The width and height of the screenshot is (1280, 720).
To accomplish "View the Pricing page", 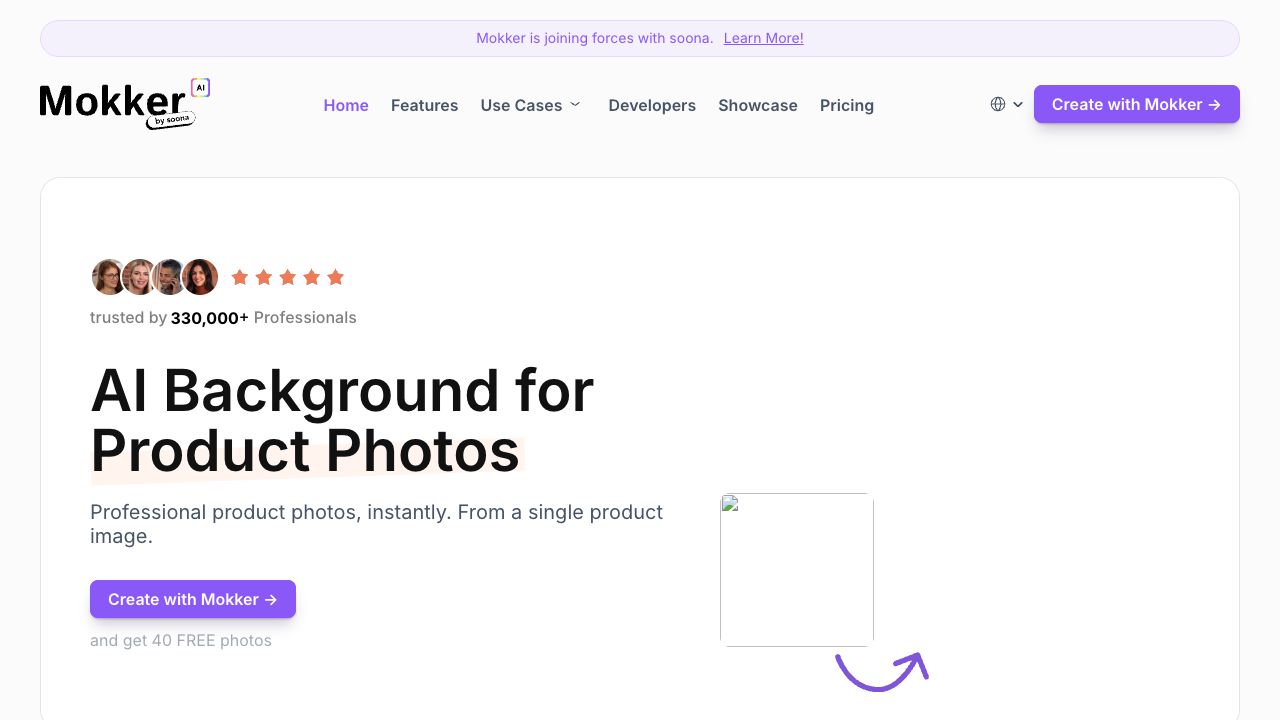I will click(846, 105).
